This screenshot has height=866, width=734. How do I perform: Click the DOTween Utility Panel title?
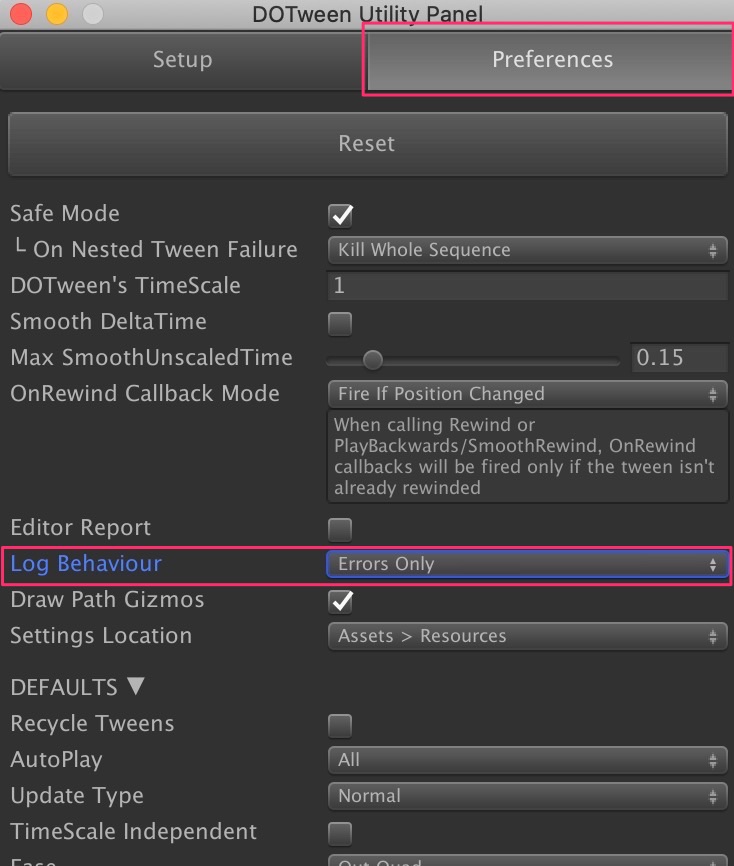tap(367, 14)
